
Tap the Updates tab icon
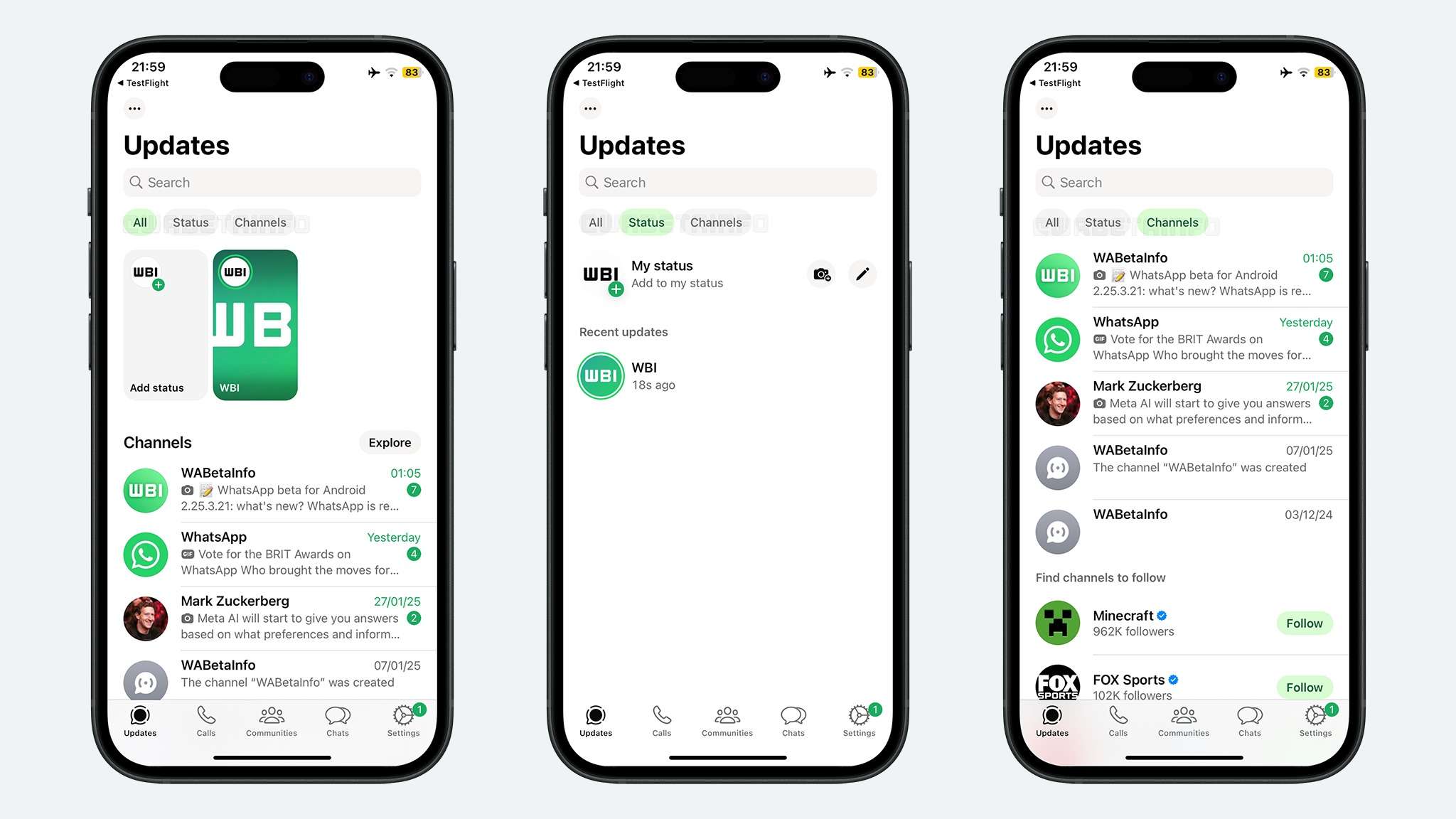pyautogui.click(x=139, y=718)
